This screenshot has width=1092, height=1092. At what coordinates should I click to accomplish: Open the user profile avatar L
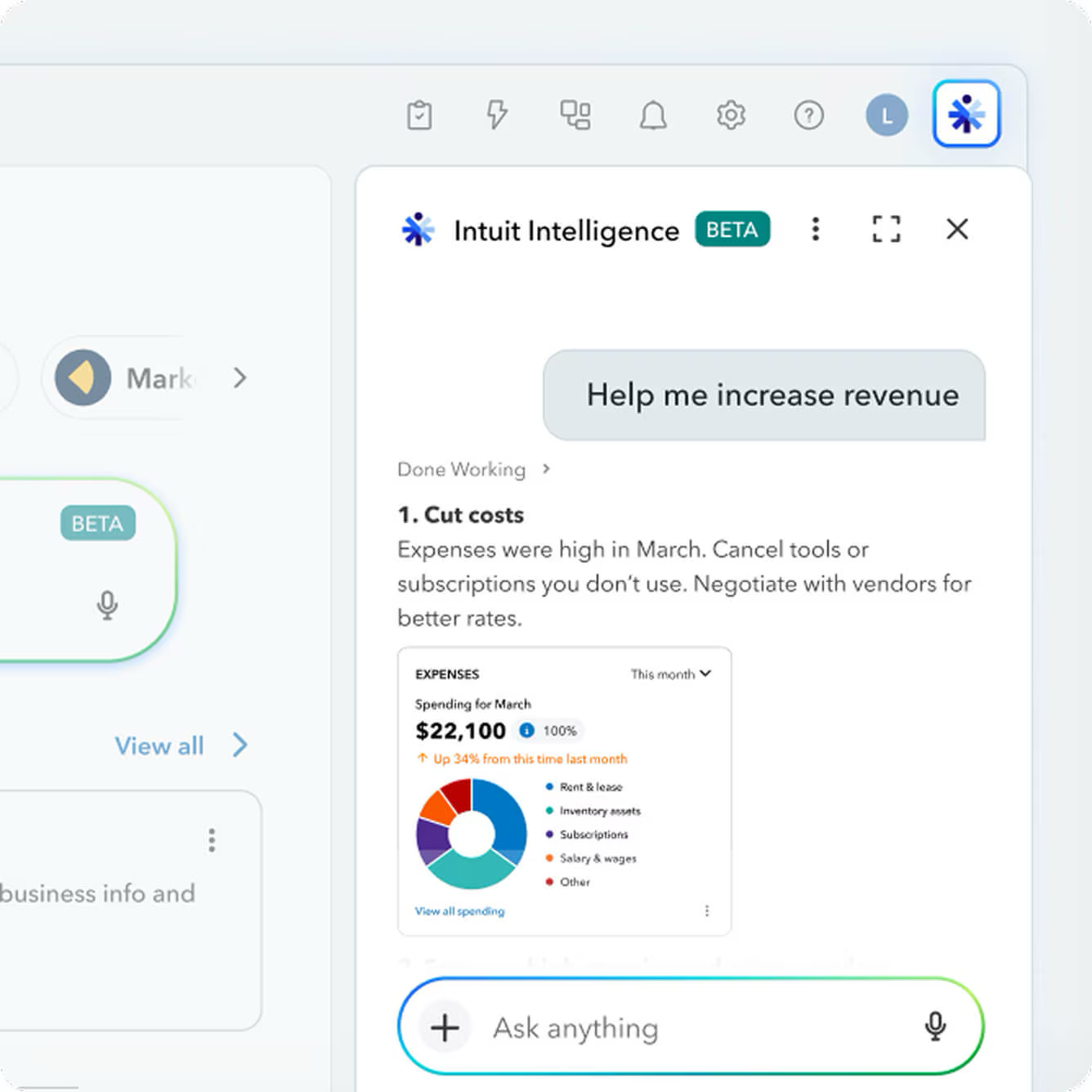(x=887, y=115)
